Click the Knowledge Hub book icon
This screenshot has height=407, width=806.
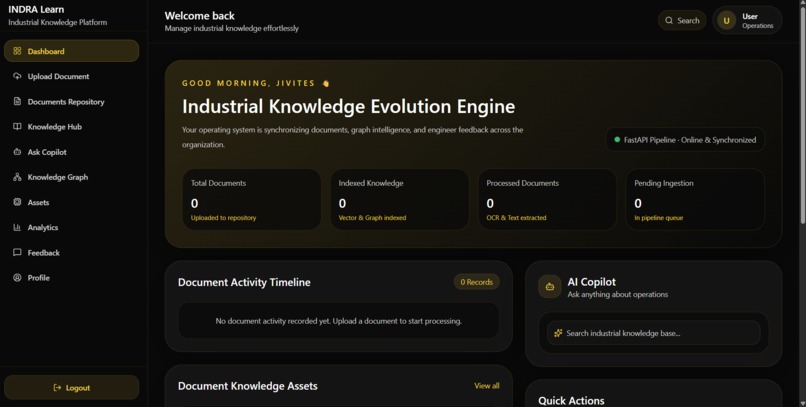[17, 126]
